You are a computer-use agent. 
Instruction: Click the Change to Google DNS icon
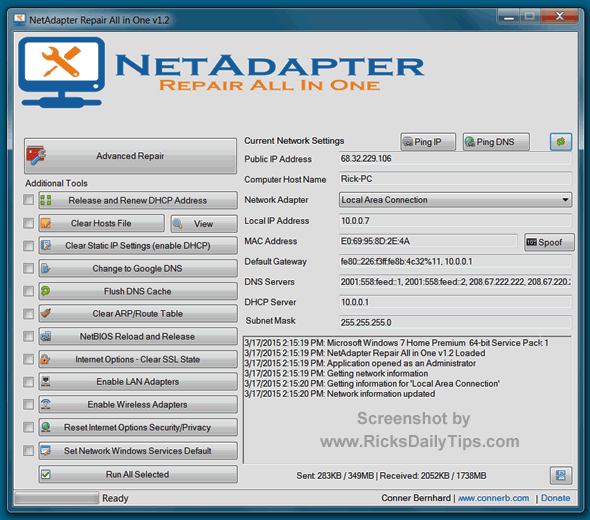click(x=46, y=268)
